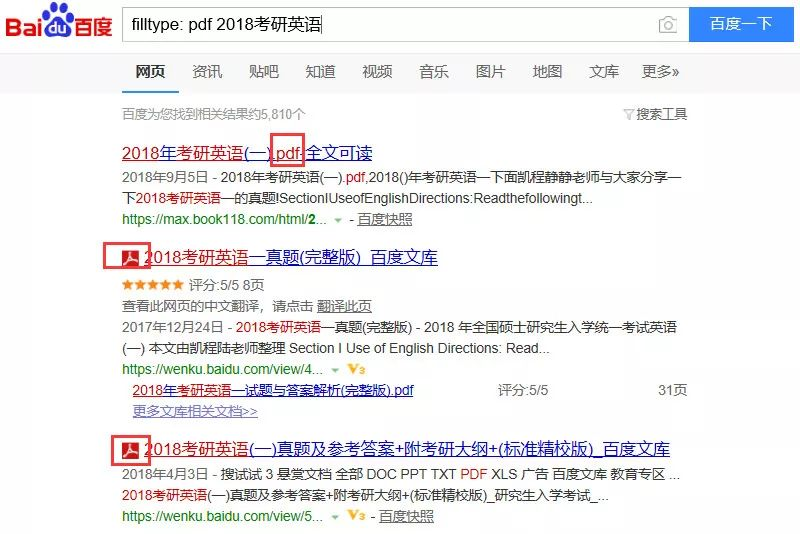Click the 百度为您找到相关结果约5,810个 text
Screen dimensions: 800x534
(x=214, y=114)
